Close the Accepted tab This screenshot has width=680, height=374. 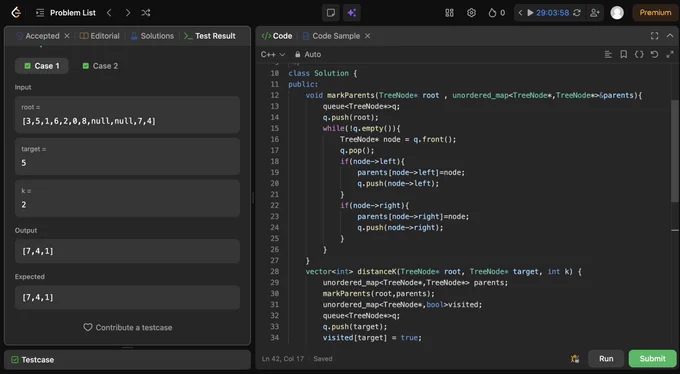pyautogui.click(x=67, y=36)
